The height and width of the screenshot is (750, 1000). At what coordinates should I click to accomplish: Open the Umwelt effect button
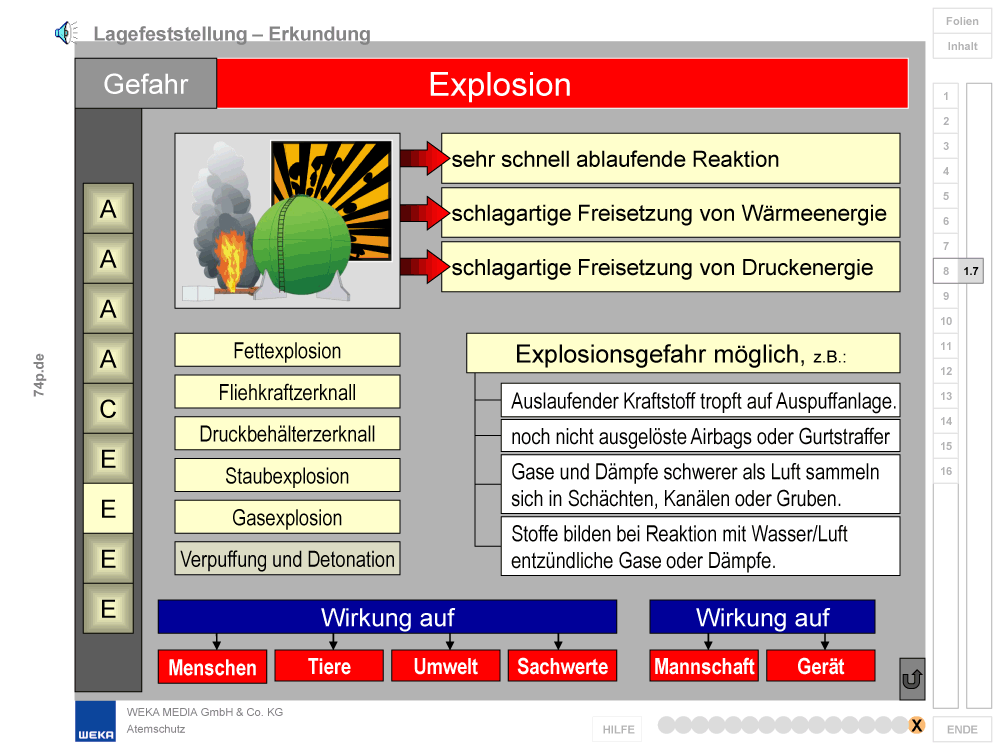click(446, 666)
